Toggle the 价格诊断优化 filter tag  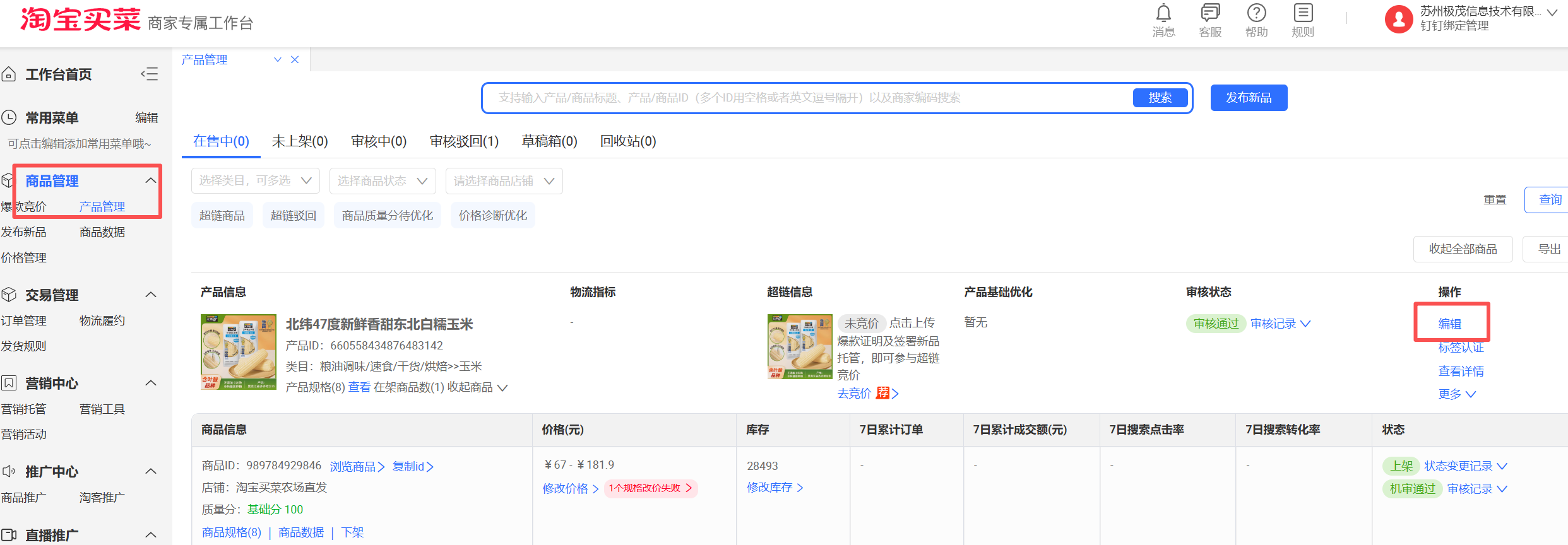coord(493,216)
